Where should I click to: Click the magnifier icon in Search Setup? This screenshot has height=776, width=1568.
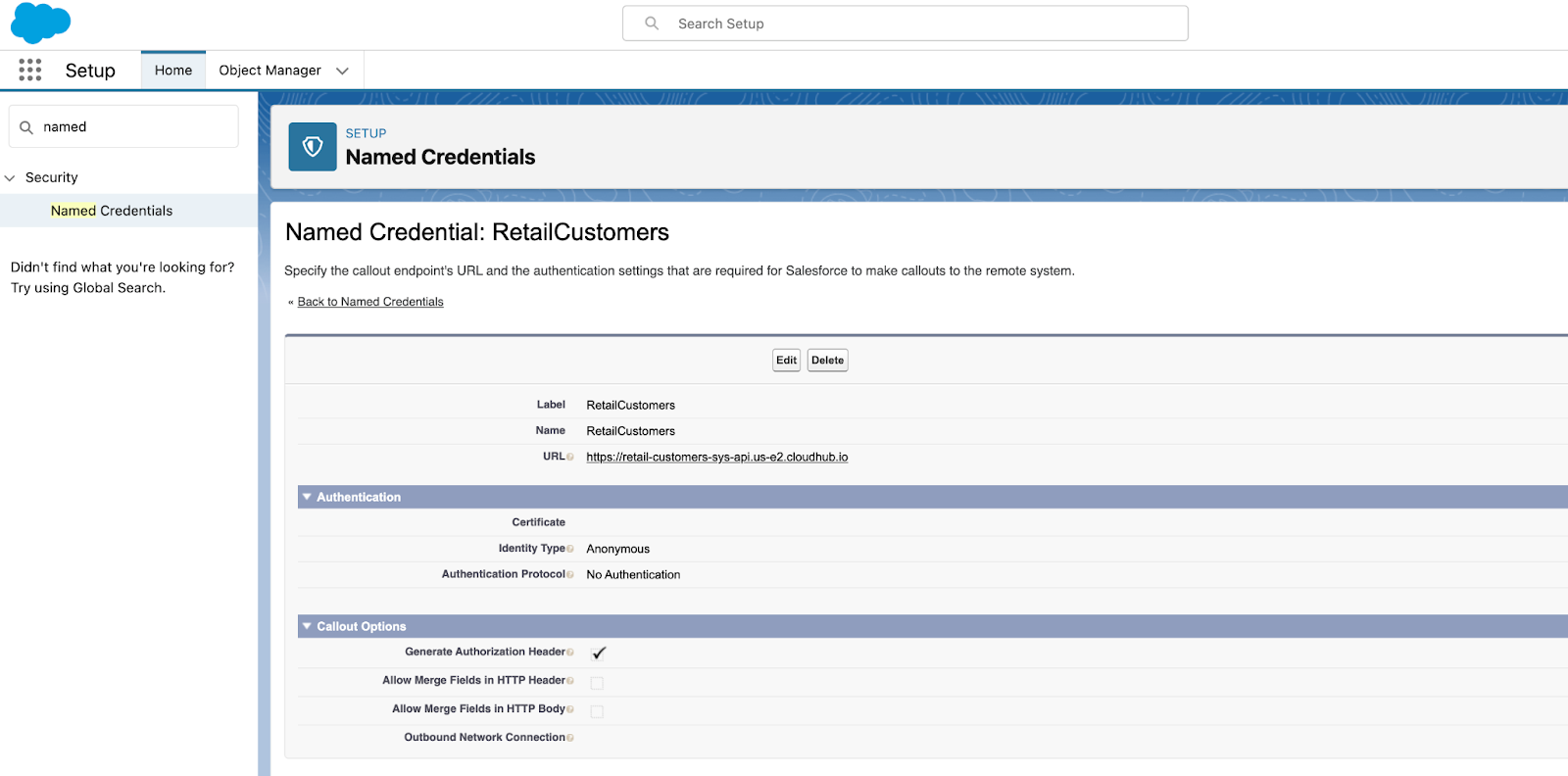pyautogui.click(x=652, y=24)
